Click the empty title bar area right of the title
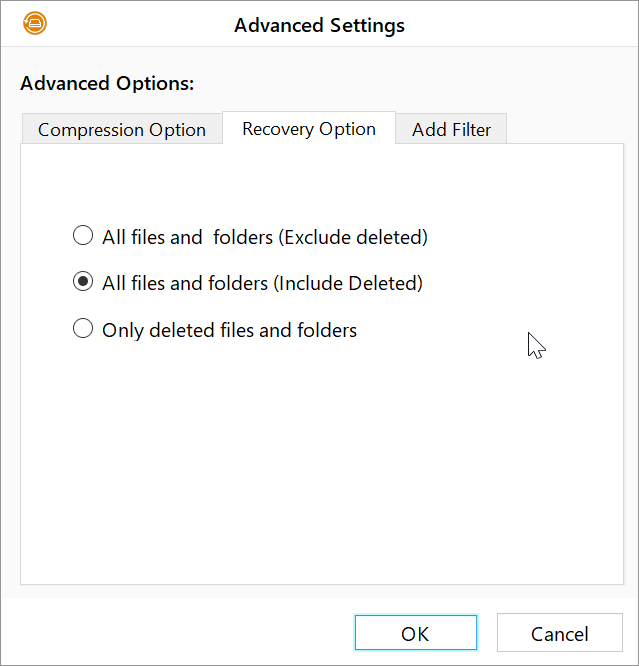The height and width of the screenshot is (666, 639). pyautogui.click(x=518, y=24)
